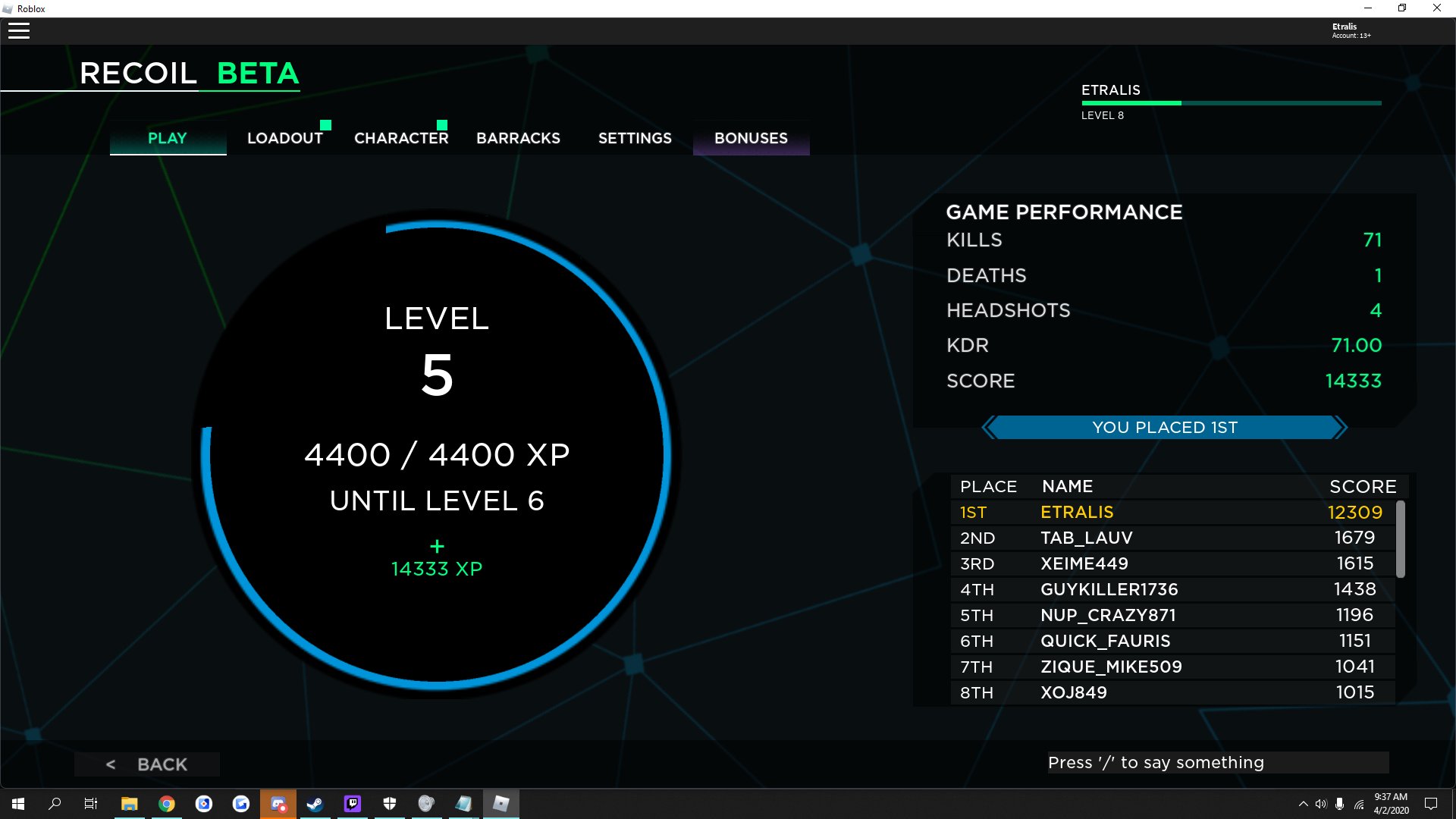
Task: Click the right arrow beside YOU PLACED 1ST
Action: [x=1340, y=428]
